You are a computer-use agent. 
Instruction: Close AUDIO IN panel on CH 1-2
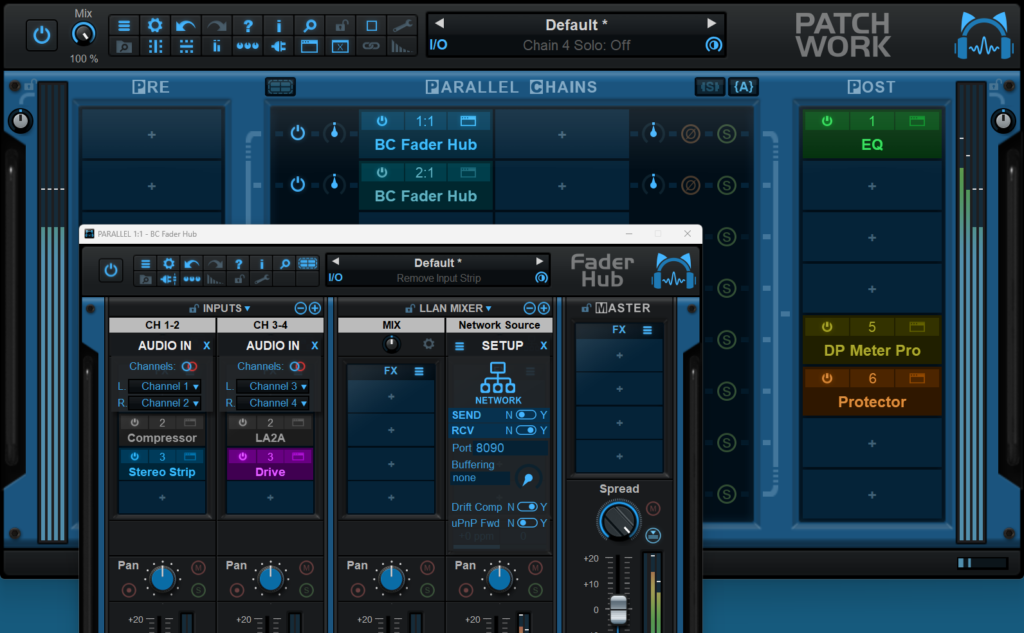click(206, 346)
